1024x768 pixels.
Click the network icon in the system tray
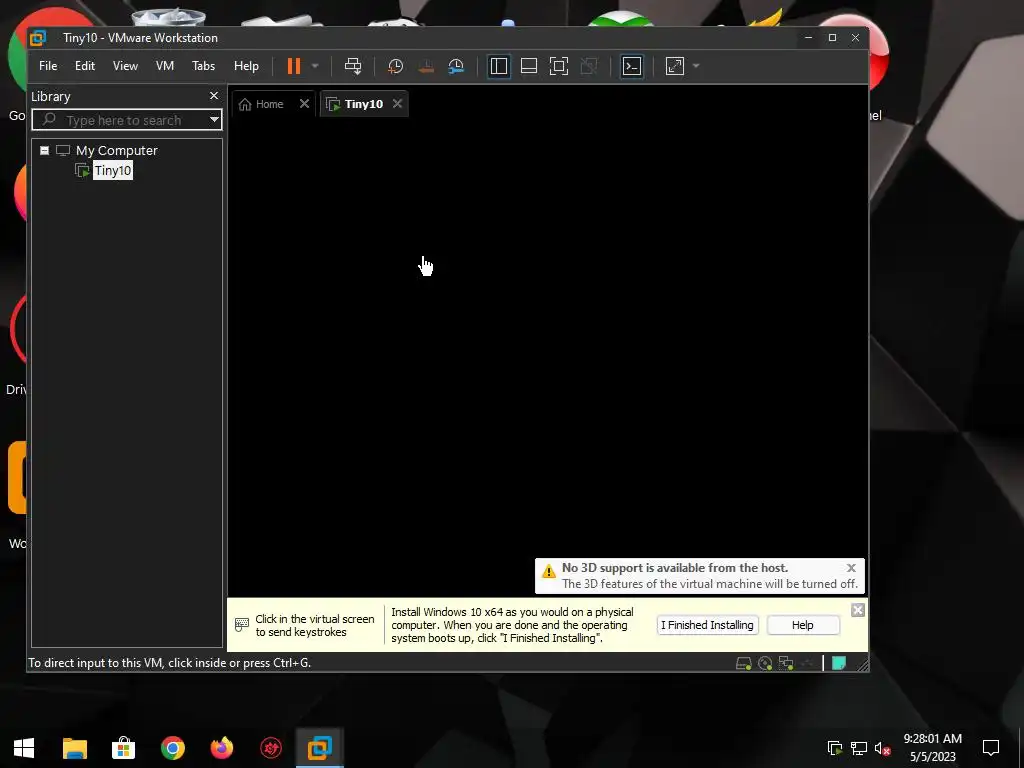[x=859, y=748]
